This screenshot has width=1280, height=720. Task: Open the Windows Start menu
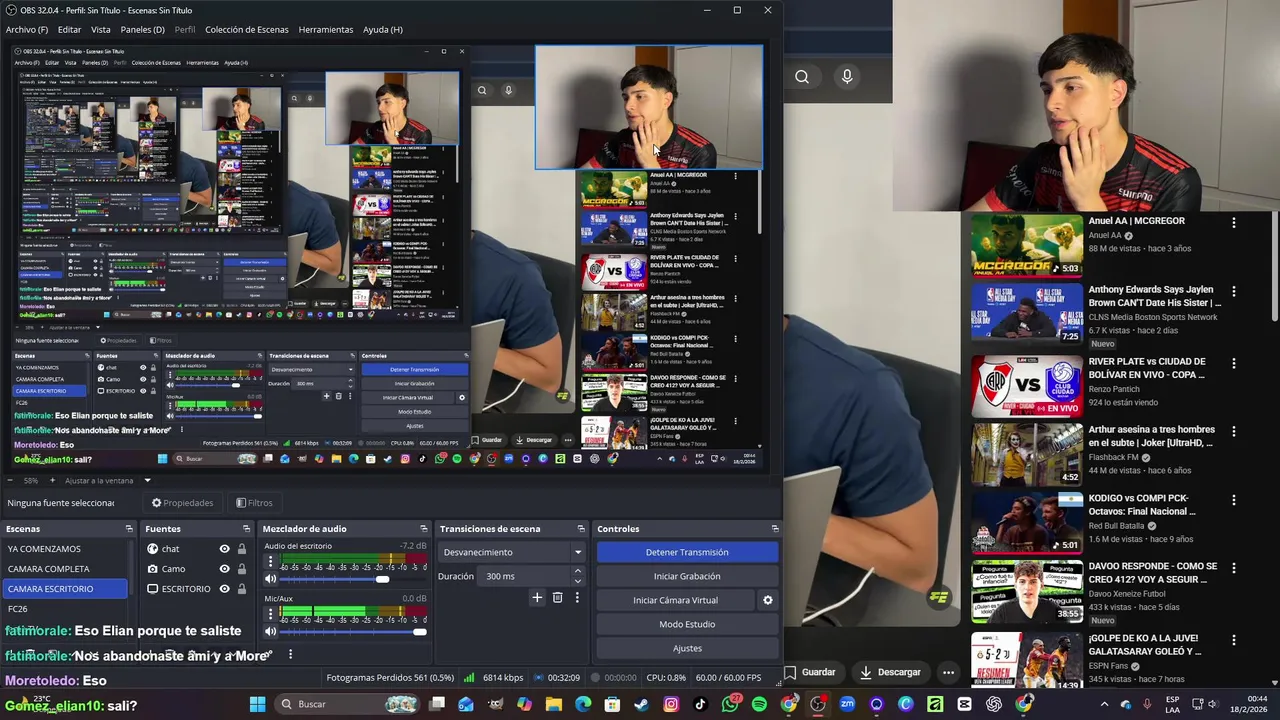point(257,704)
